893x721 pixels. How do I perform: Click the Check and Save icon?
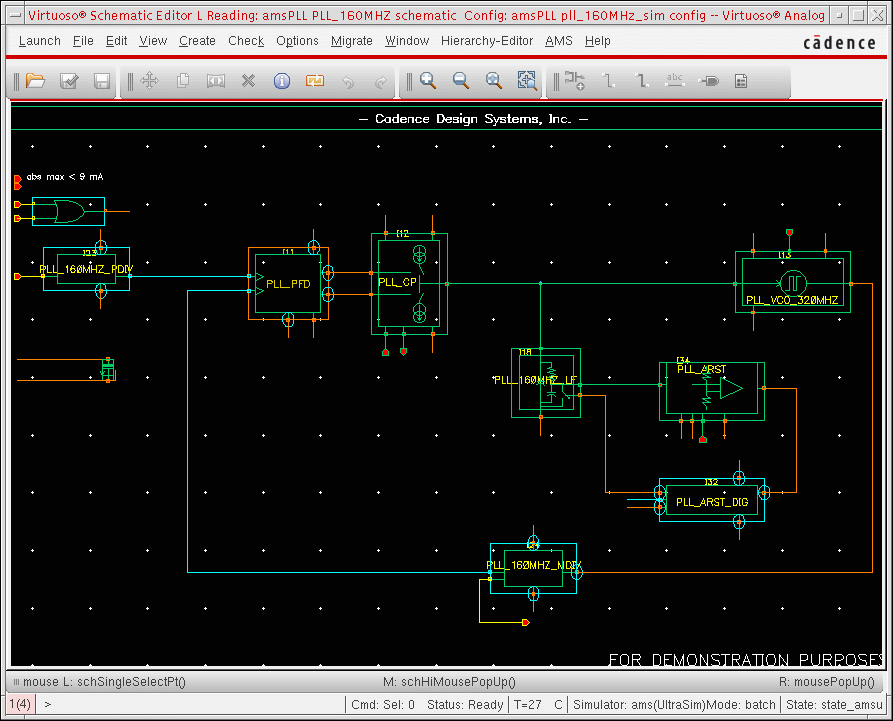pyautogui.click(x=69, y=81)
